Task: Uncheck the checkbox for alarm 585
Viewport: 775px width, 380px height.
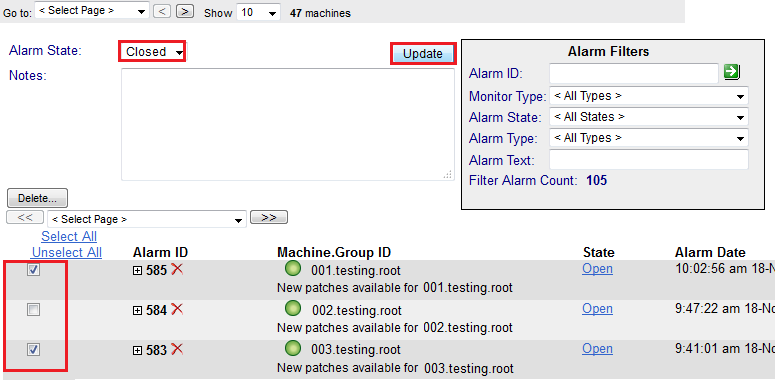Action: pos(33,270)
